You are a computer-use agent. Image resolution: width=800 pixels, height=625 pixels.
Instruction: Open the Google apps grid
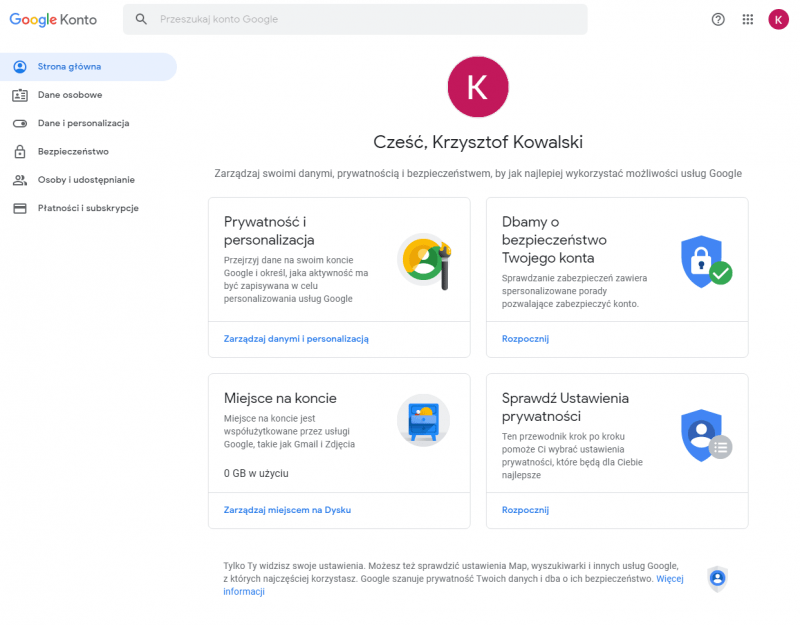(x=748, y=19)
